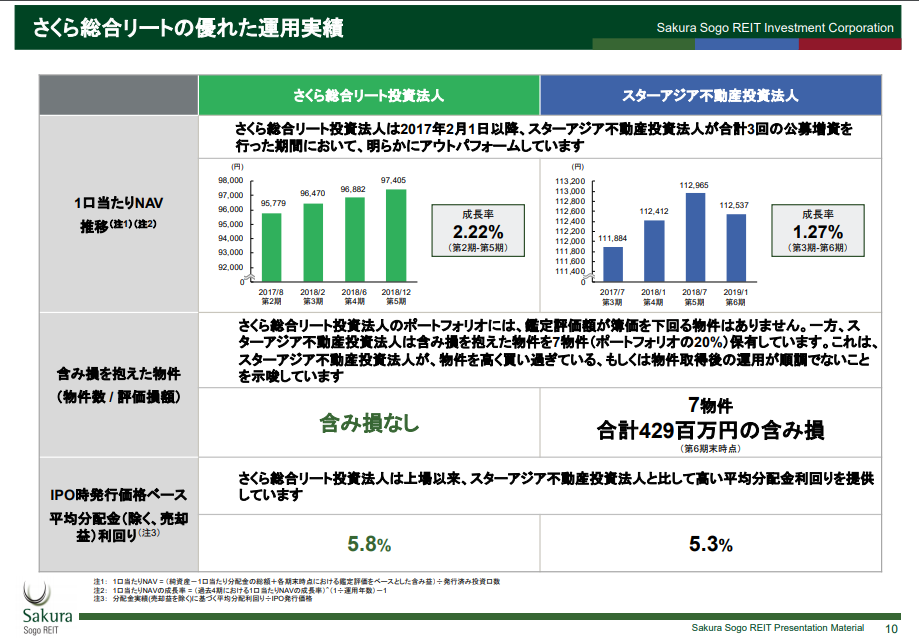Viewport: 919px width, 638px height.
Task: Click axis label 2017/8 第2期
Action: point(271,296)
